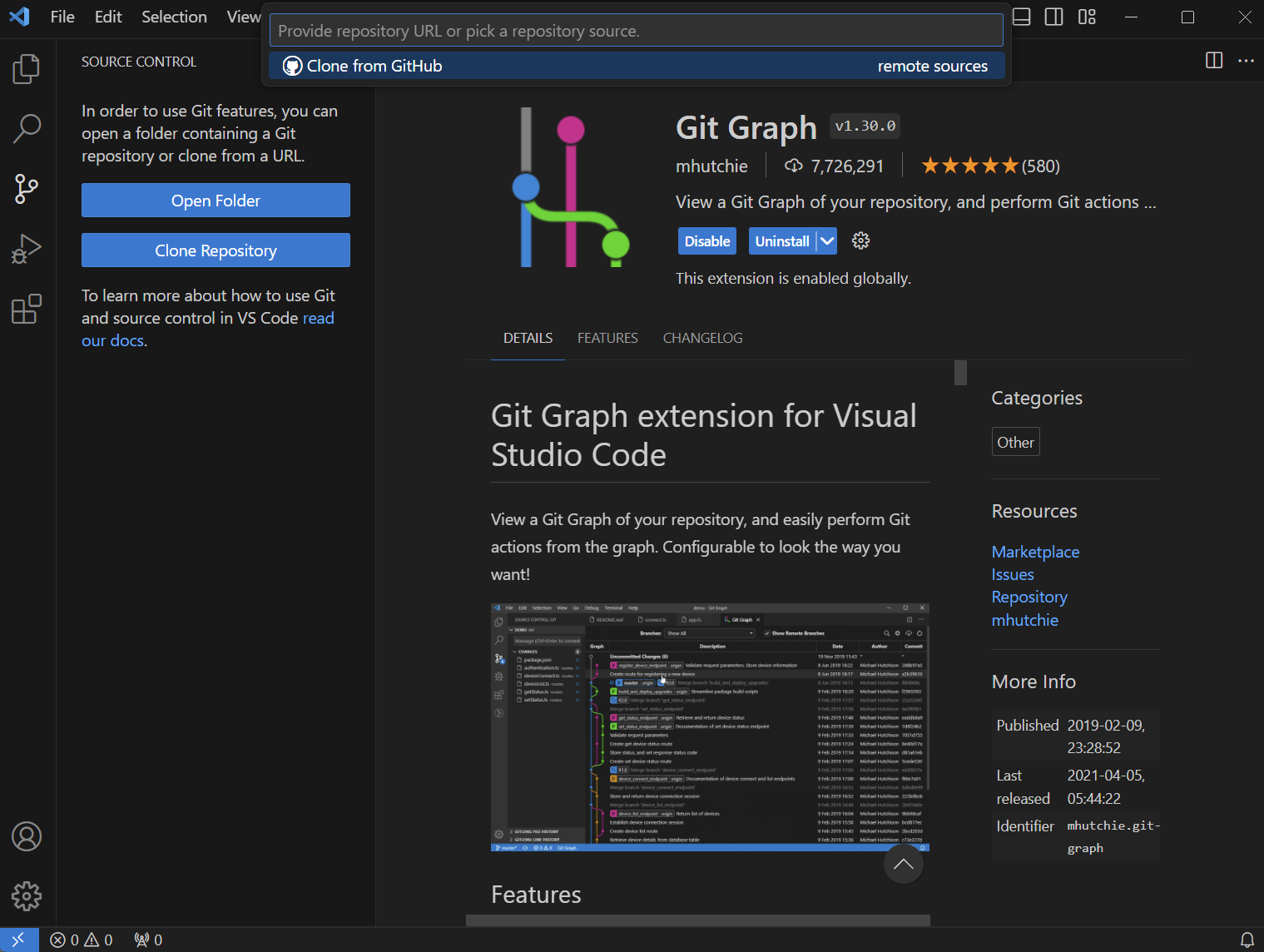1264x952 pixels.
Task: Open the Accounts icon
Action: click(27, 836)
